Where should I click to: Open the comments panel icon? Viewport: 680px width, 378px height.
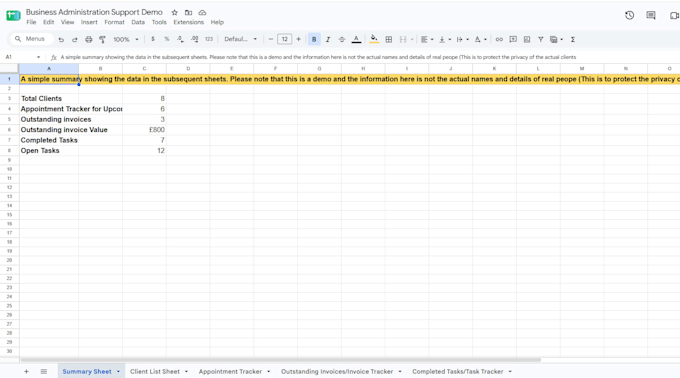tap(651, 15)
